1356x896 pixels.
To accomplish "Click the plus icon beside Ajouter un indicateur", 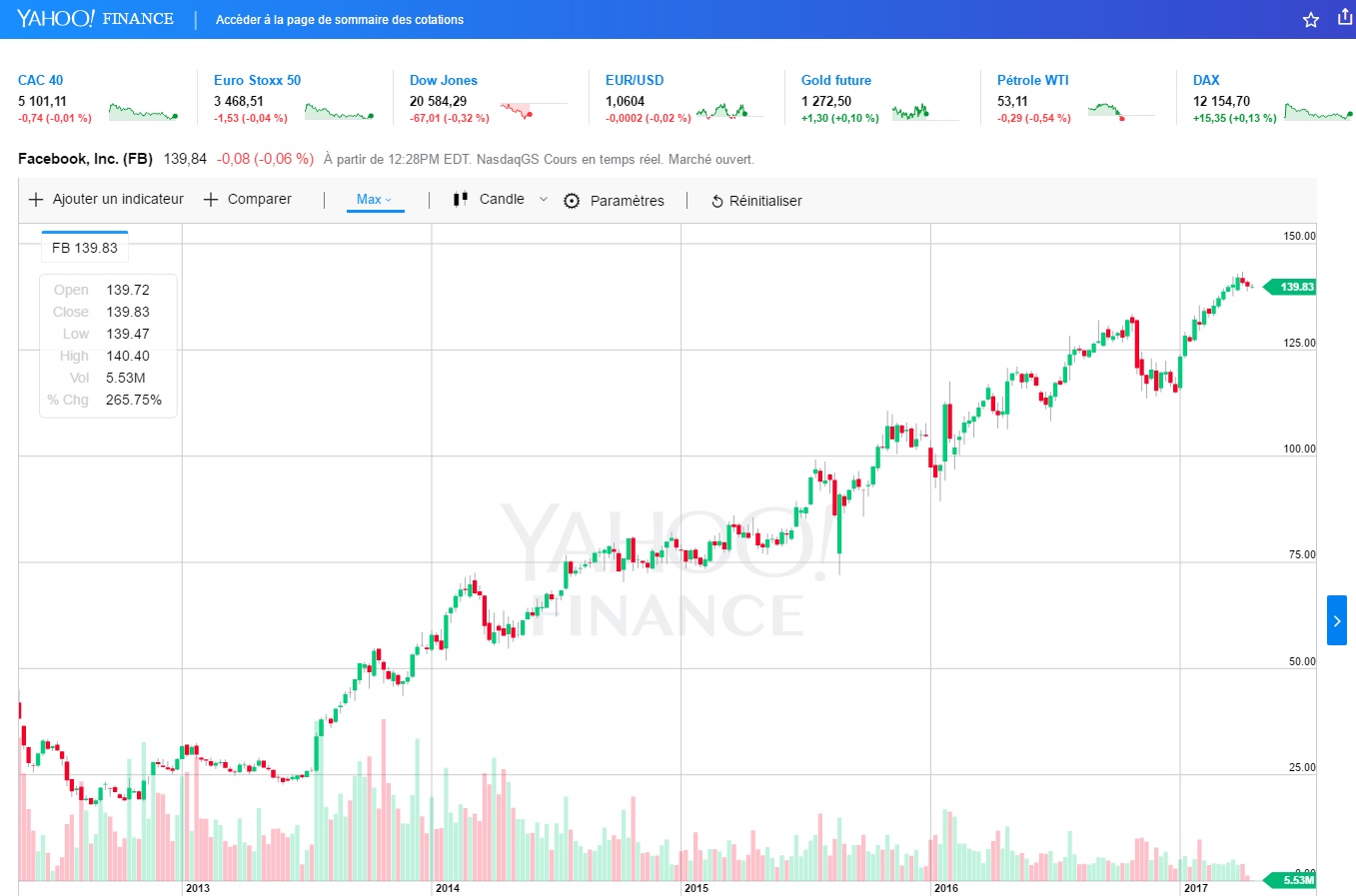I will [36, 200].
